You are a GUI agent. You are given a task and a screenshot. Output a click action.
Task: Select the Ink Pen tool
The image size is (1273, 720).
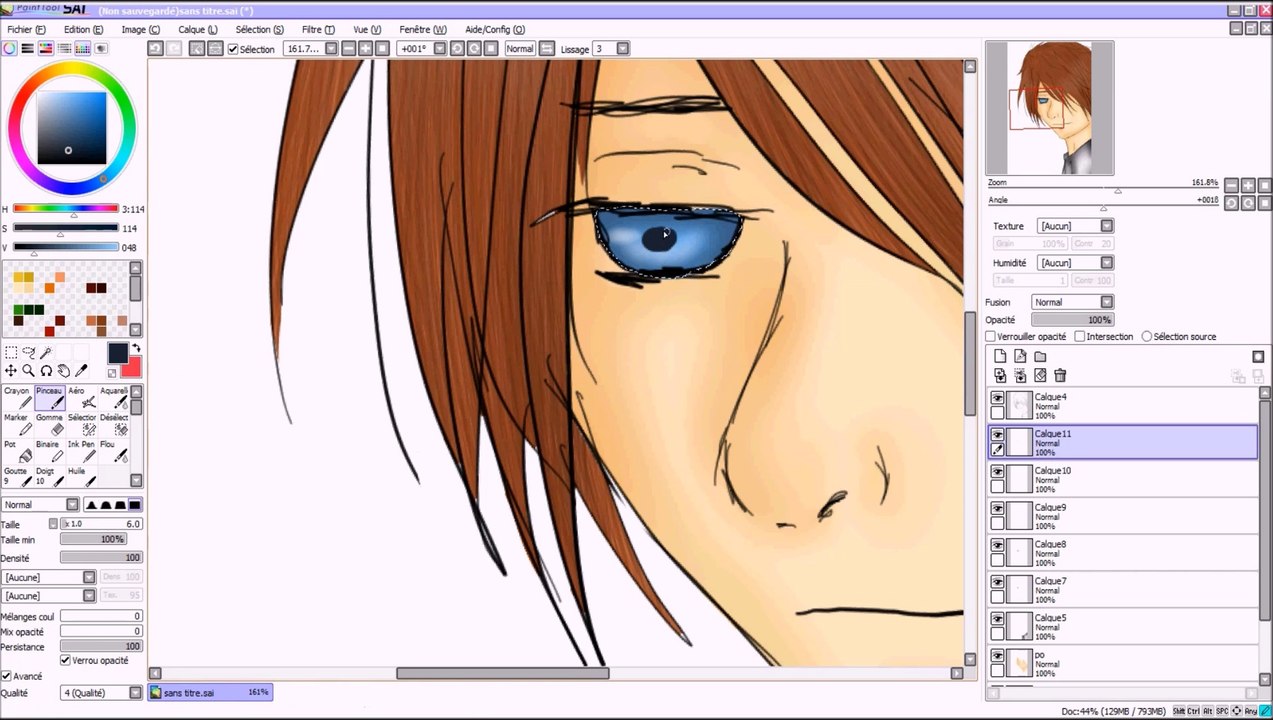pyautogui.click(x=82, y=451)
